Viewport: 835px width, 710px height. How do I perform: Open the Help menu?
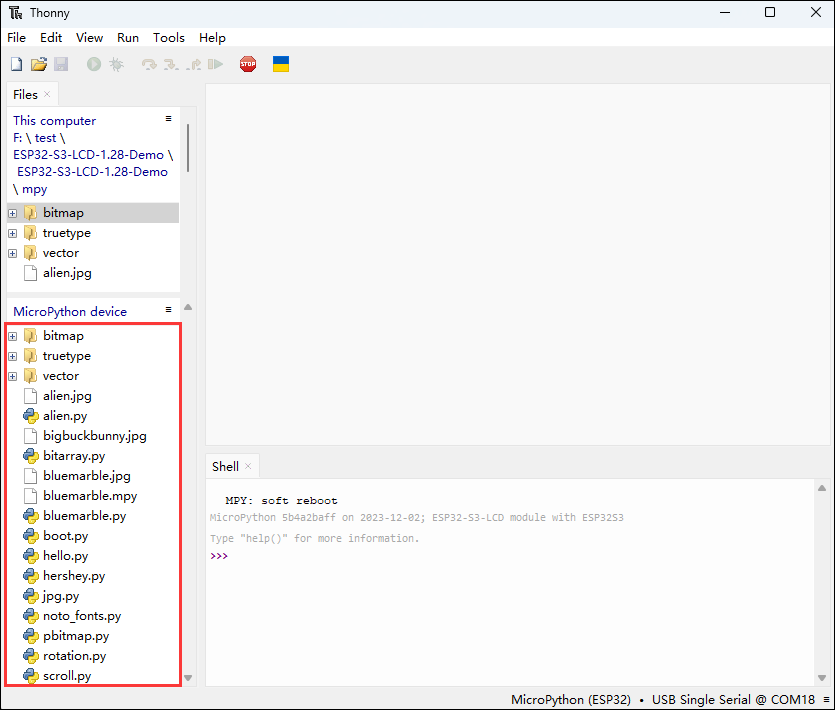click(x=212, y=38)
